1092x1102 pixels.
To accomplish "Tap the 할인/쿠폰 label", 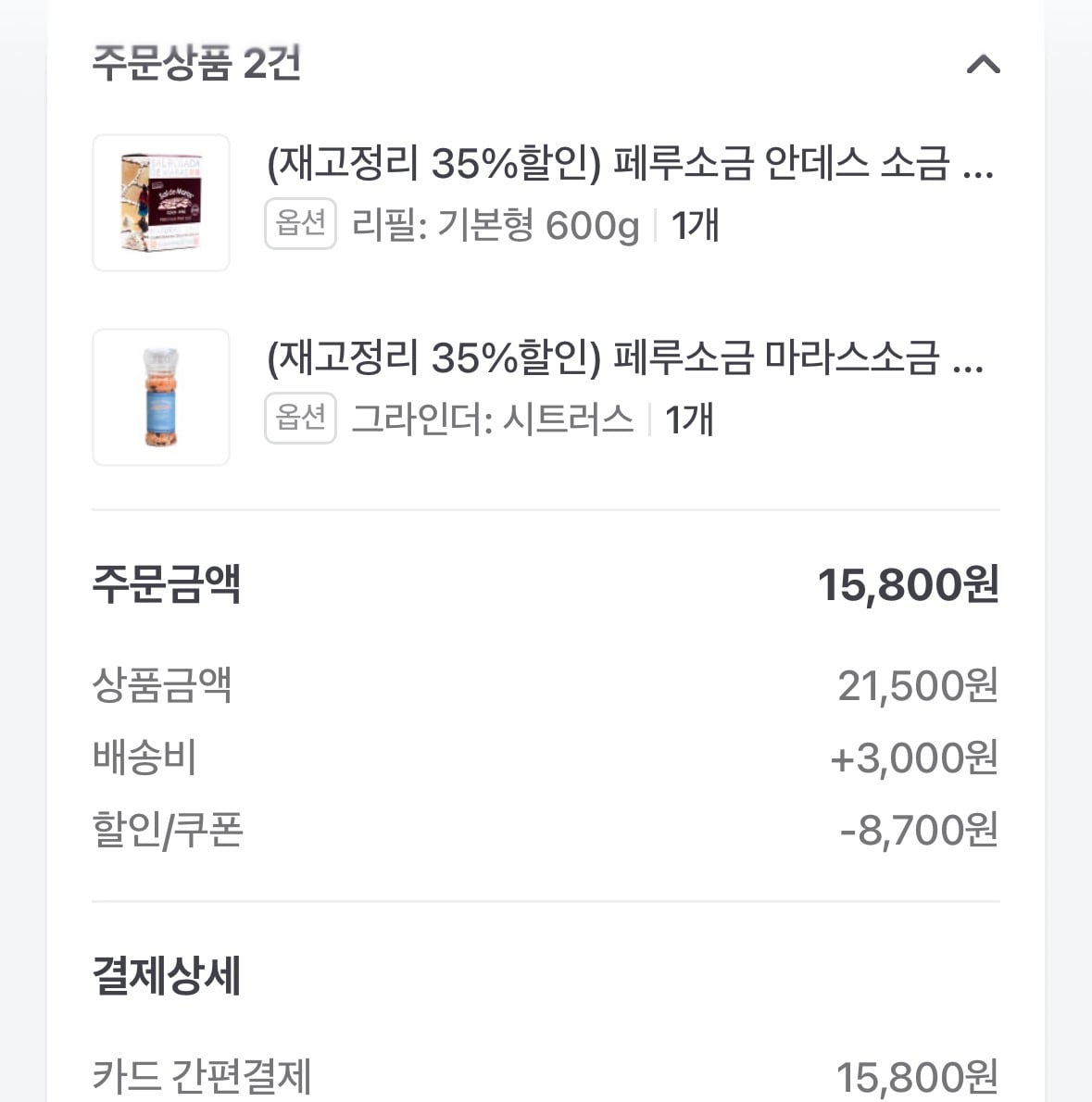I will pos(168,830).
